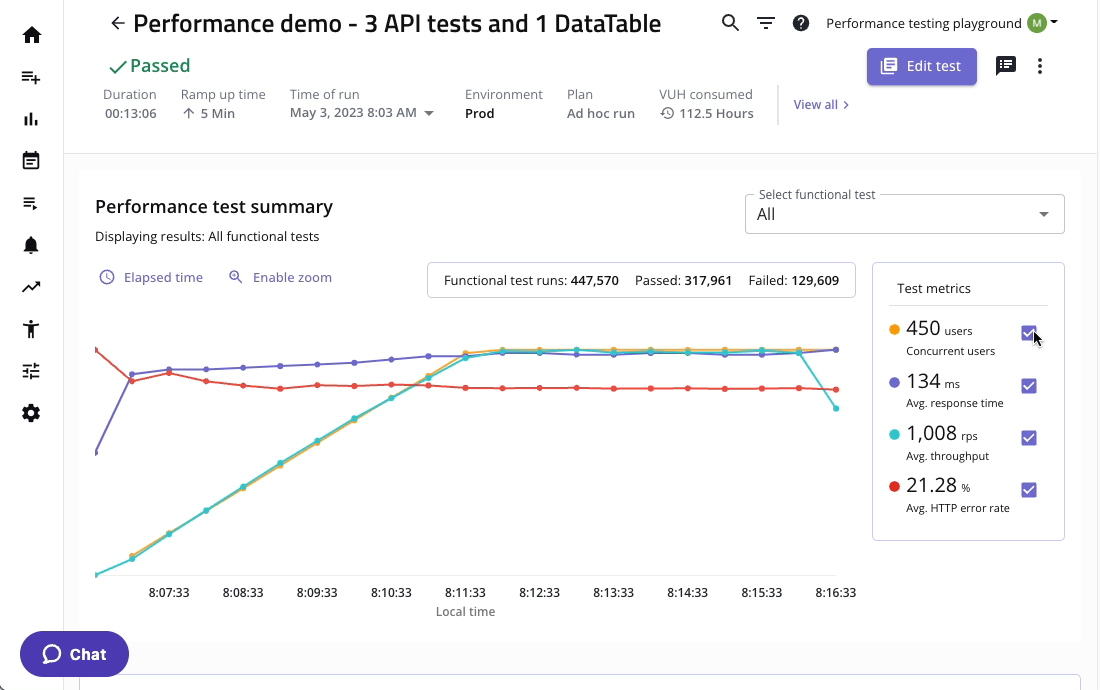Open the accessibility figure sidebar icon
The width and height of the screenshot is (1100, 690).
31,329
